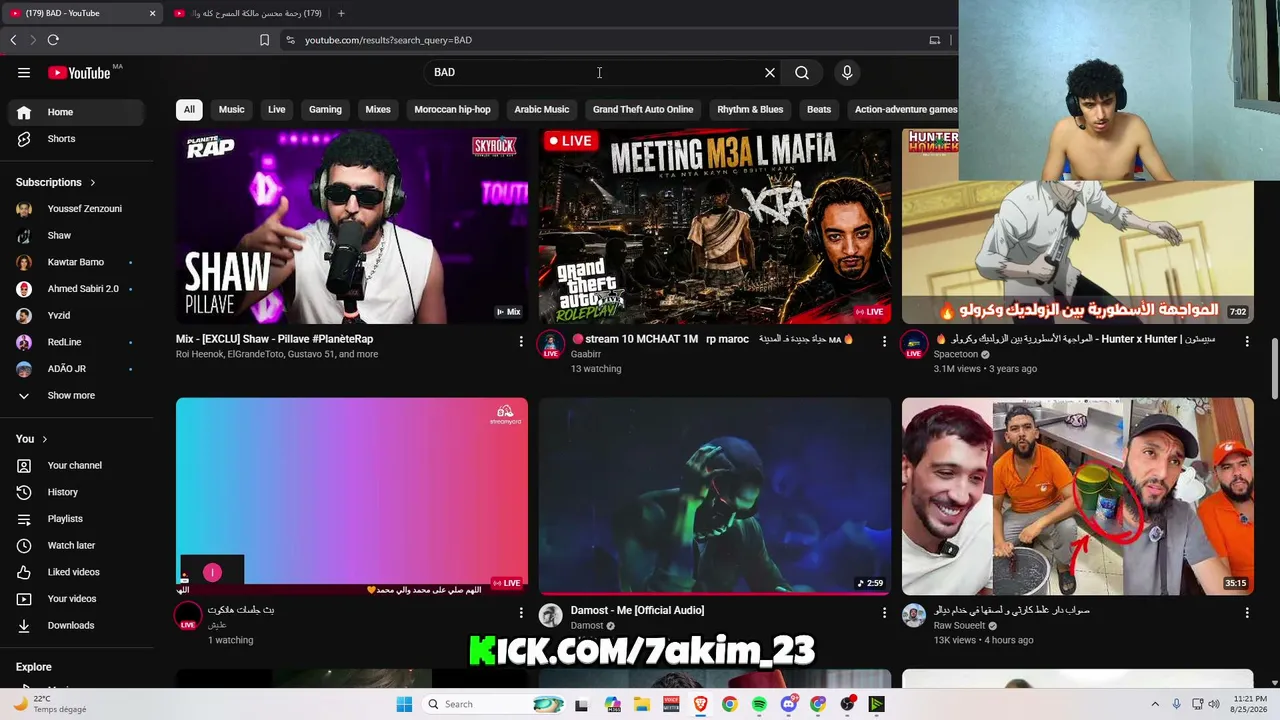
Task: Open Spotify from the taskbar
Action: point(759,704)
